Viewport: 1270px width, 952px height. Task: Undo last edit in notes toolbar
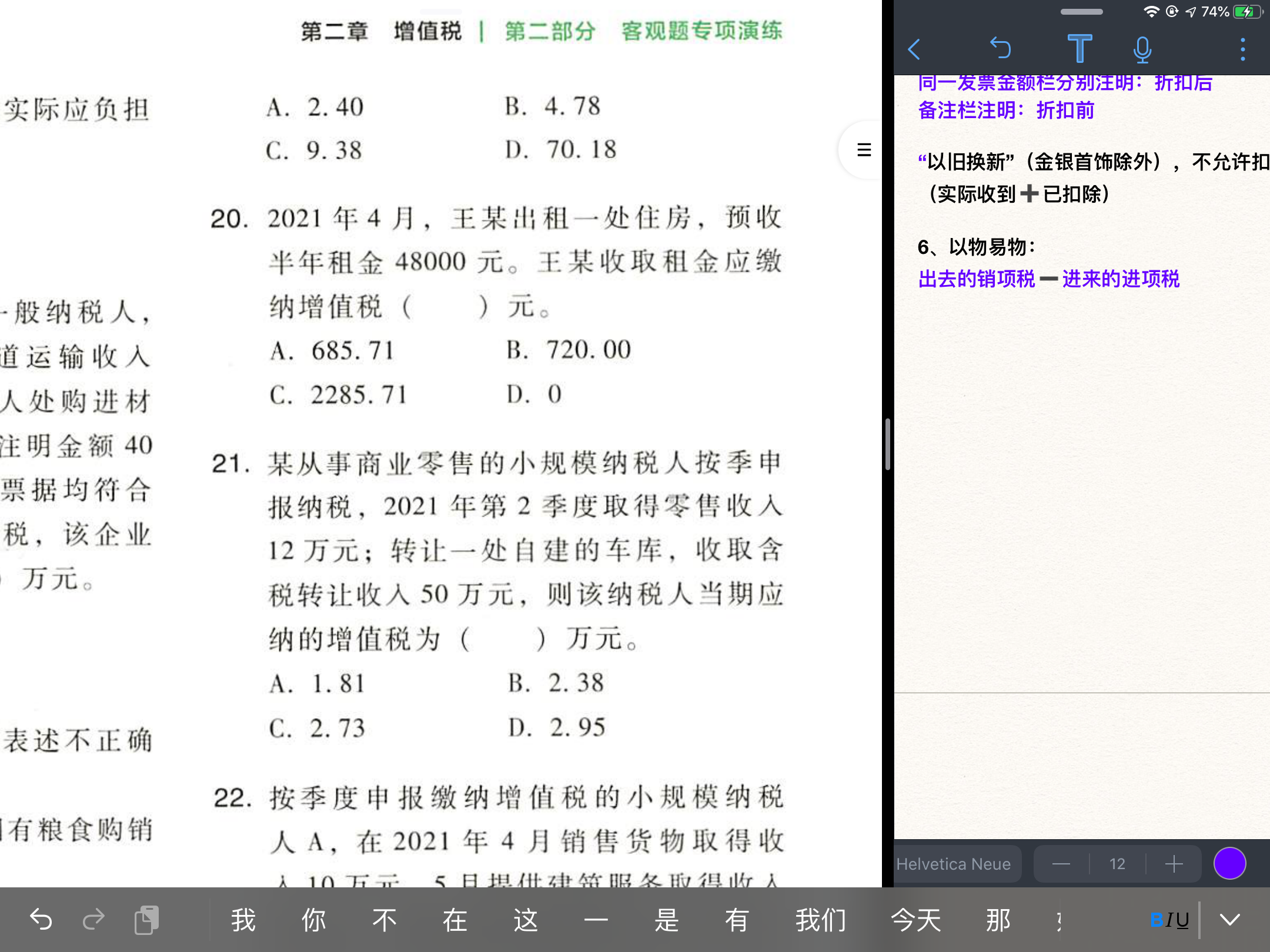[x=1000, y=48]
